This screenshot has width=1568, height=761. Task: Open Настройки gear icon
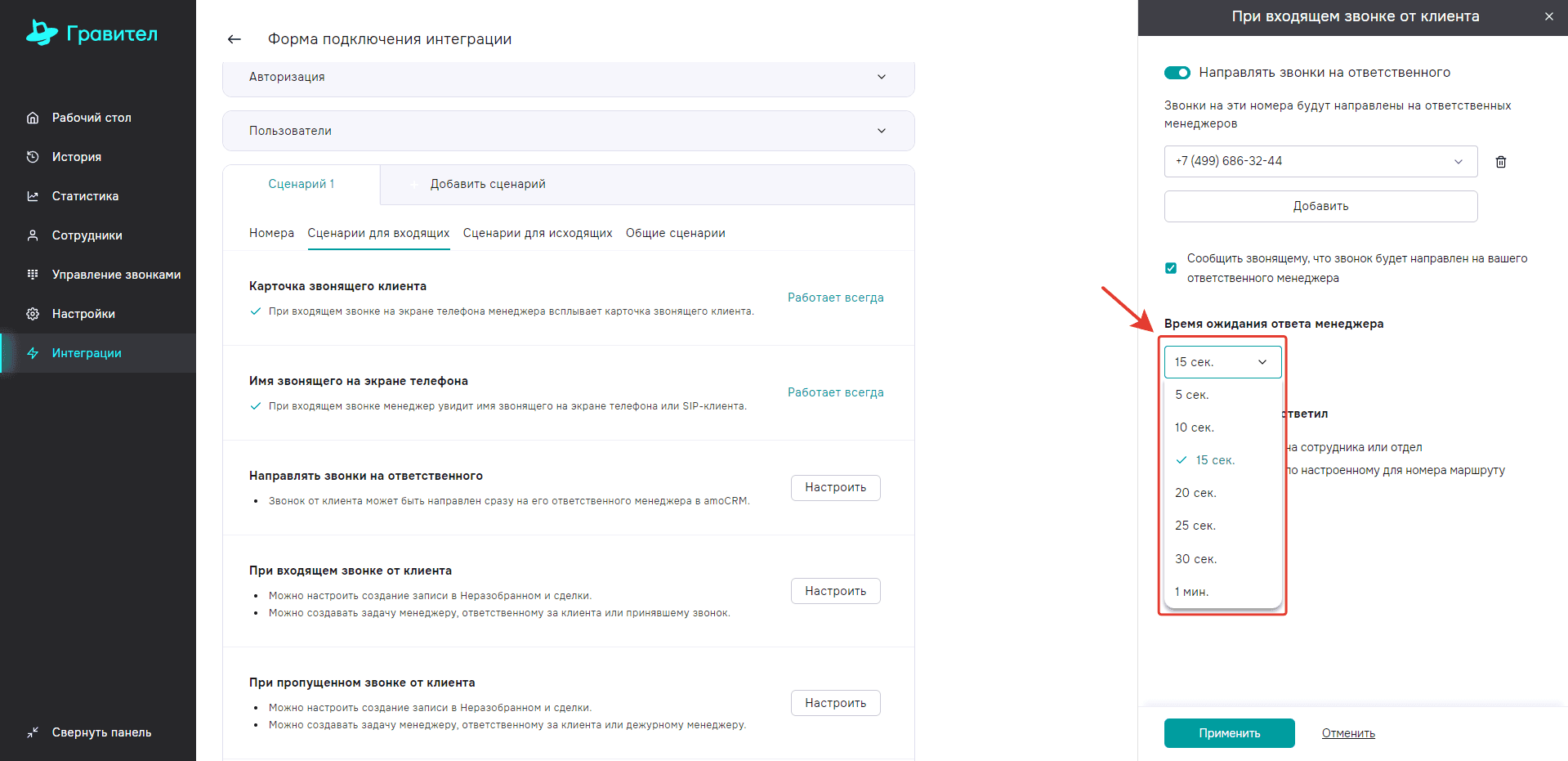(x=33, y=314)
